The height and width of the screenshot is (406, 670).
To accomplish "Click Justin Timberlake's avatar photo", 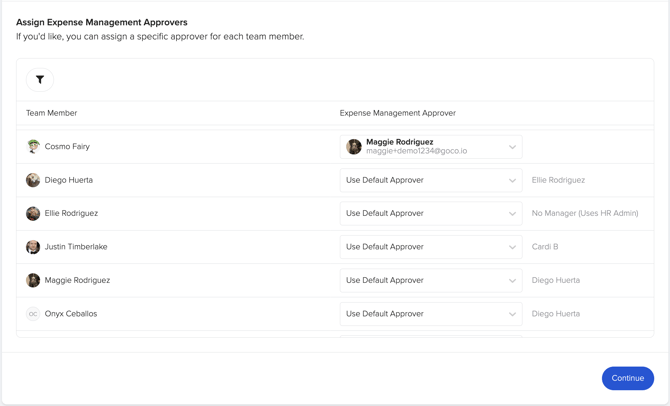I will pos(33,247).
